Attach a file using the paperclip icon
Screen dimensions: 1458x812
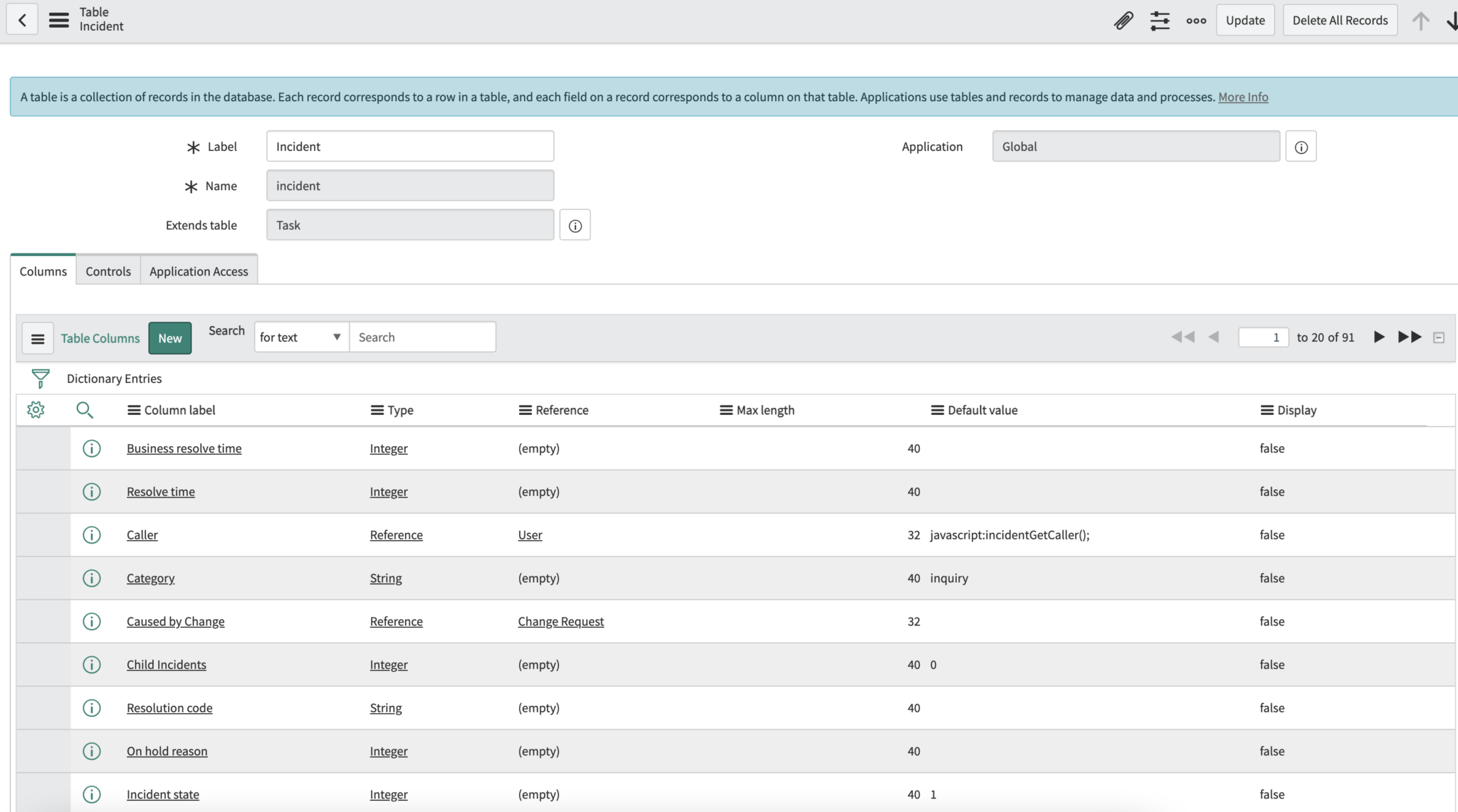click(1123, 20)
